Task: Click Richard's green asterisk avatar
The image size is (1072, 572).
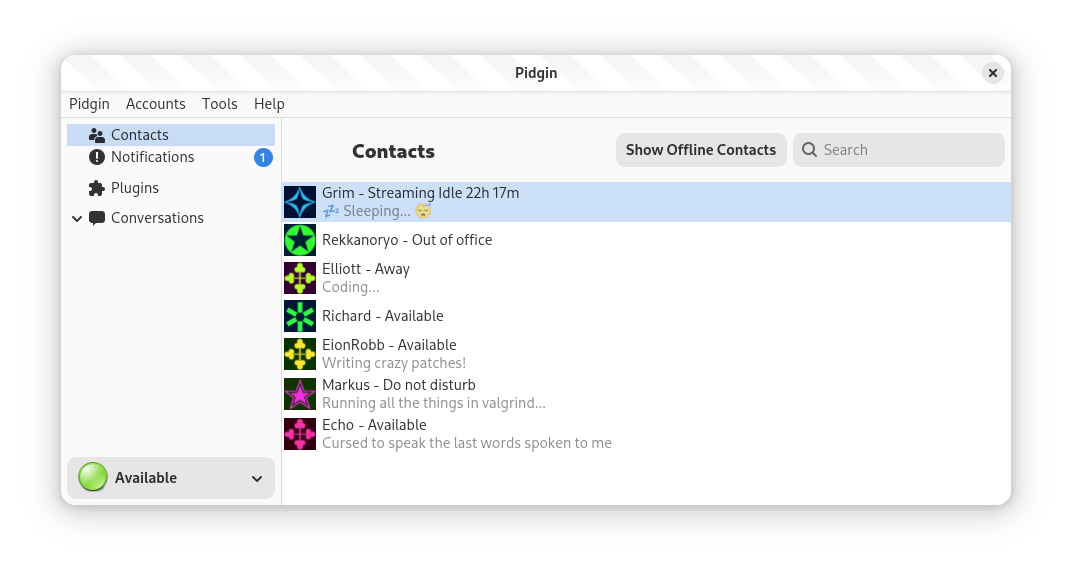Action: [300, 316]
